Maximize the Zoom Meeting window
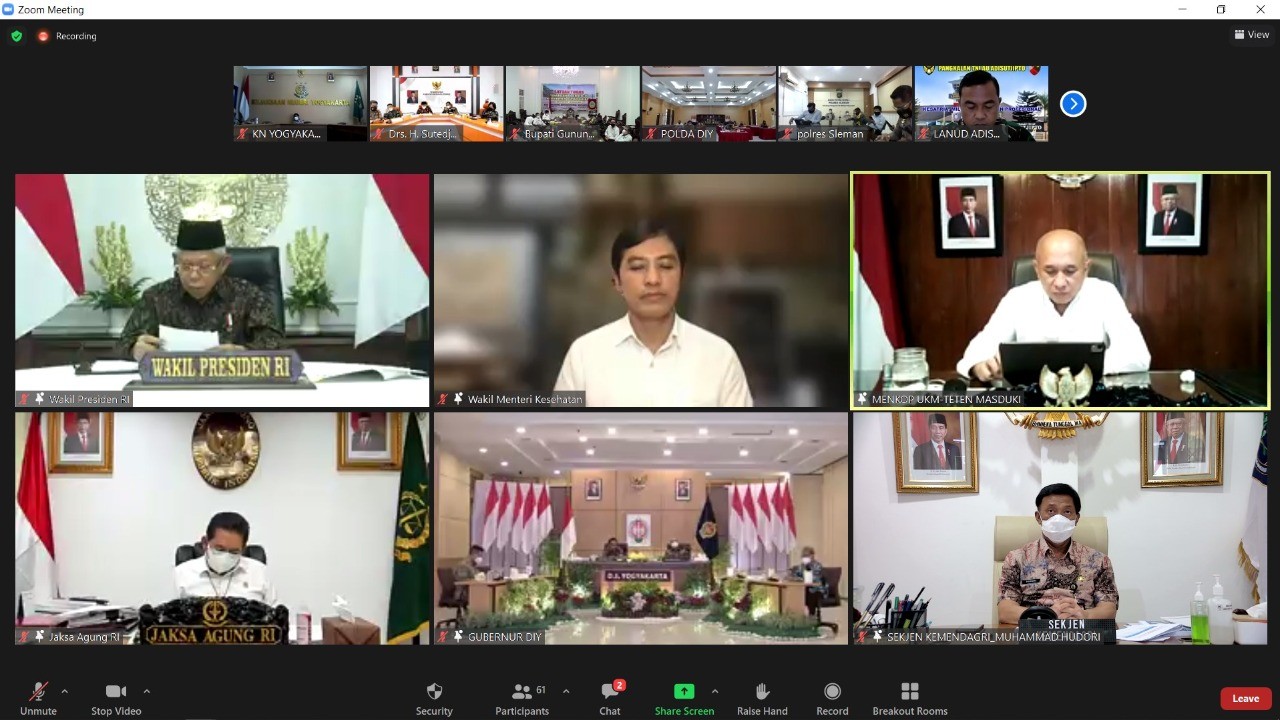The width and height of the screenshot is (1280, 720). [1221, 9]
